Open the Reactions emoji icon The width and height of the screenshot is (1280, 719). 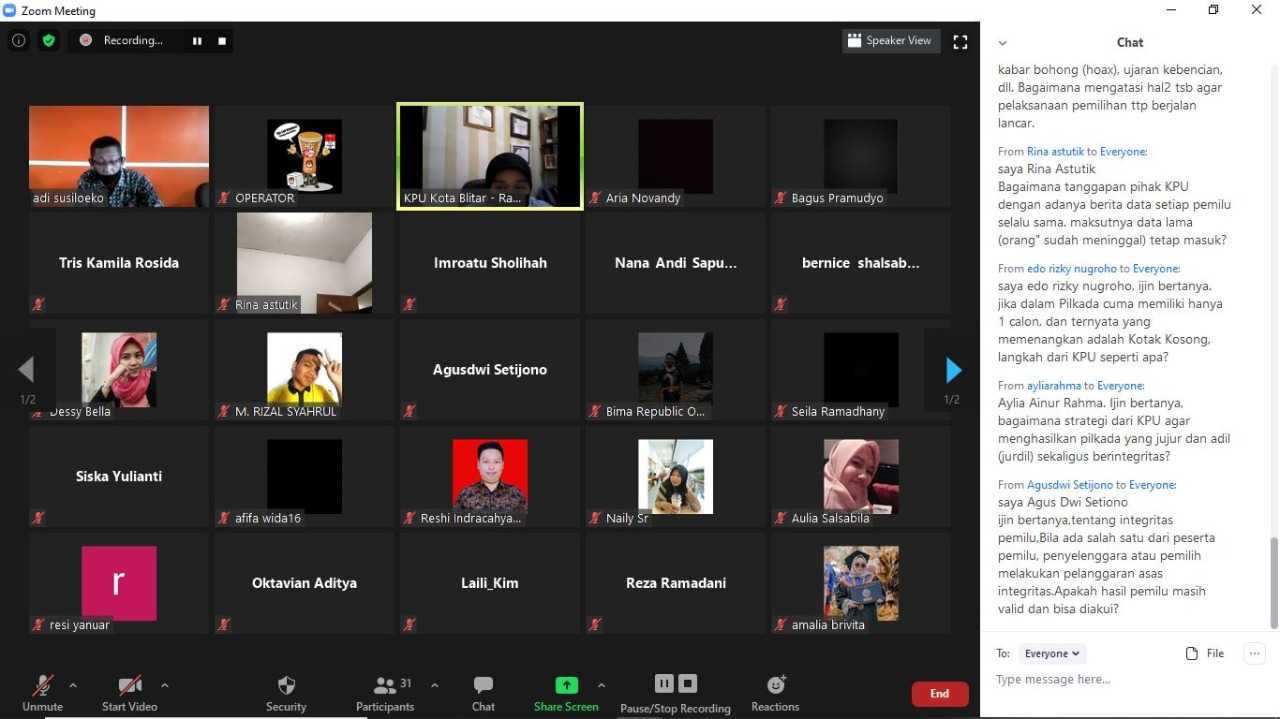click(775, 685)
